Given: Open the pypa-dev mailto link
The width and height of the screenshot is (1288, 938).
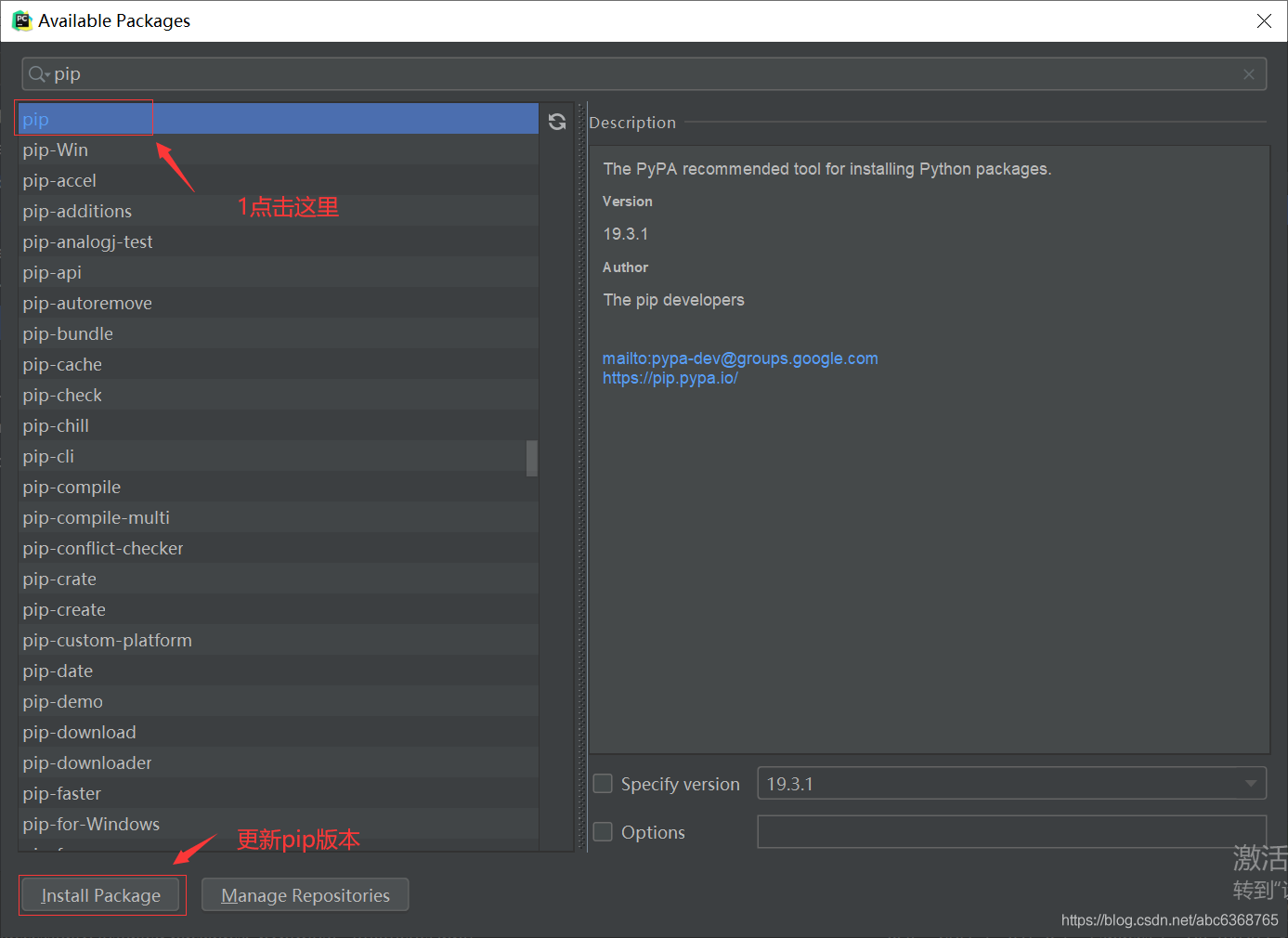Looking at the screenshot, I should [x=740, y=358].
